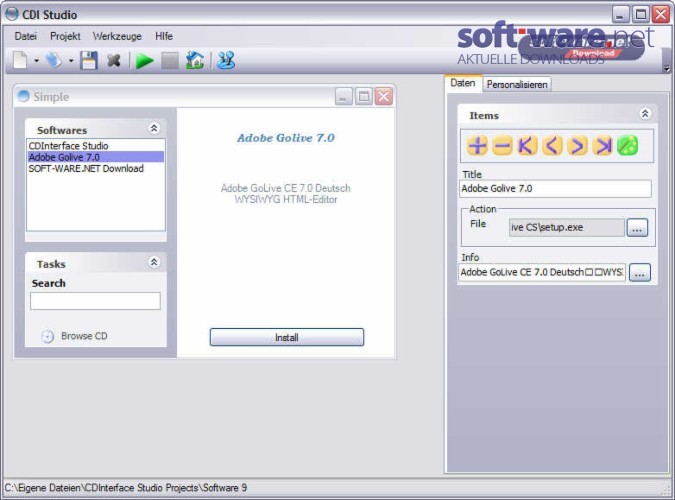
Task: Click the Browse CD disc icon
Action: (x=47, y=336)
